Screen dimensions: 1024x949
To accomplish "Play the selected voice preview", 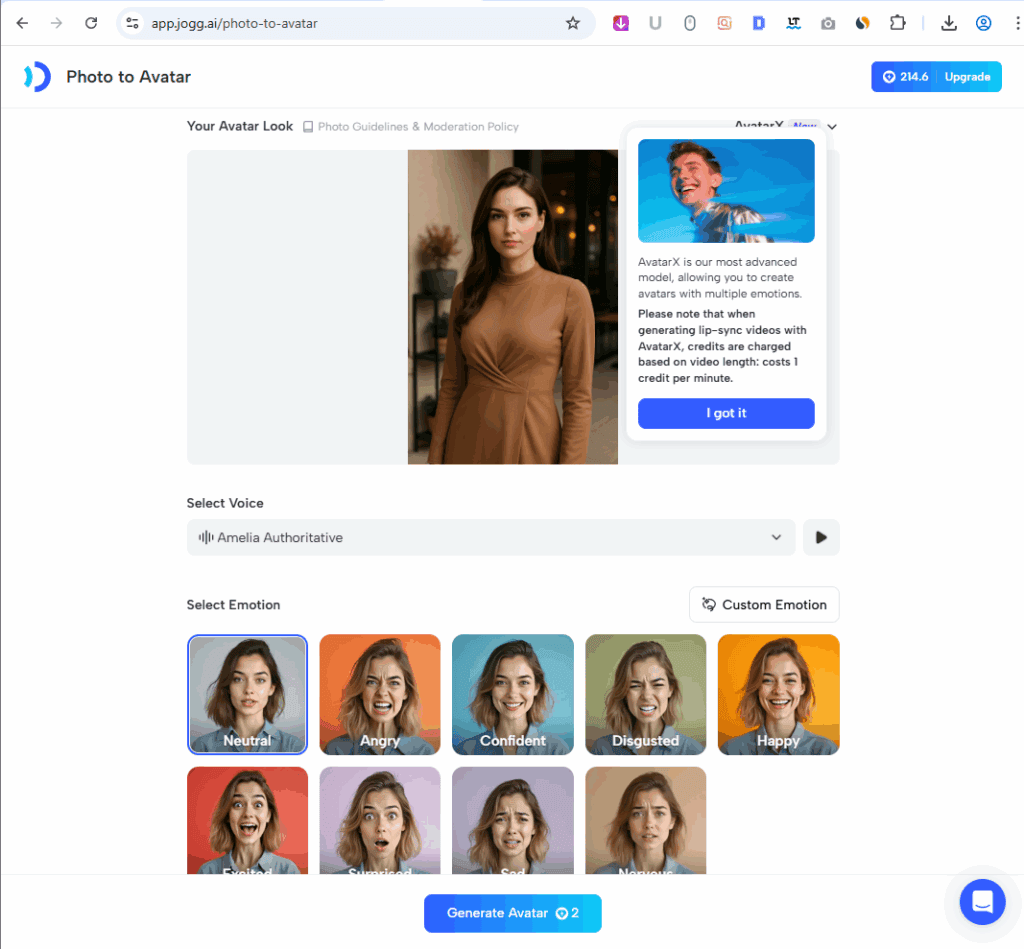I will (x=821, y=537).
